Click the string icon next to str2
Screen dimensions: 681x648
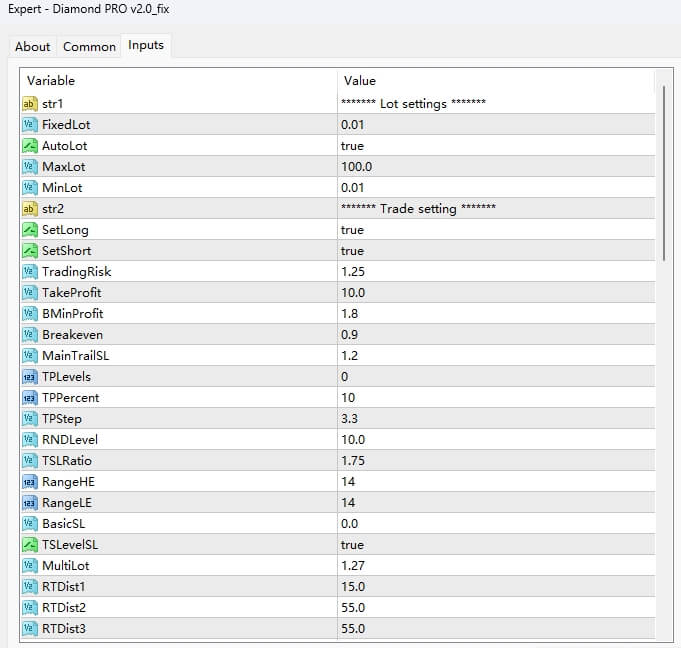(30, 208)
